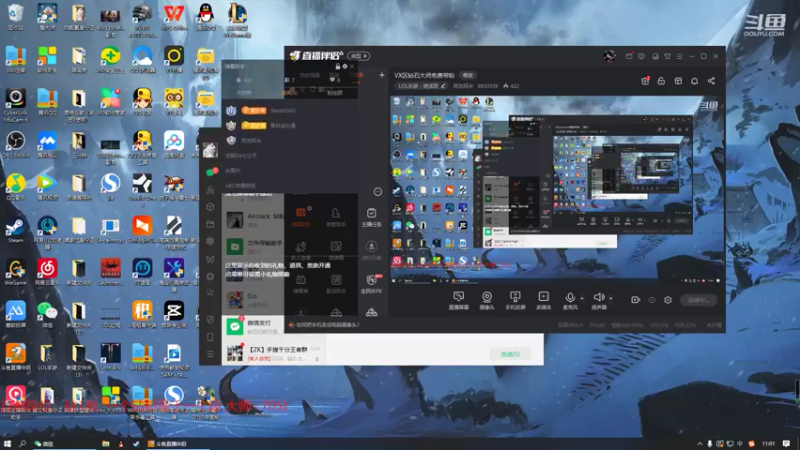Open the virtual avatar download icon
Image resolution: width=800 pixels, height=450 pixels.
[x=371, y=250]
